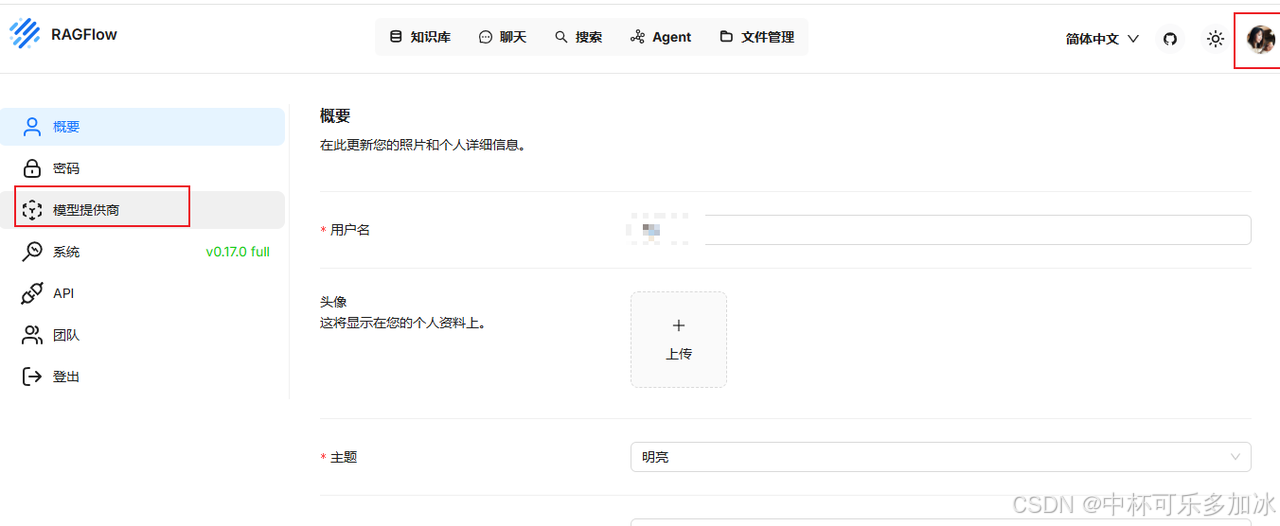The width and height of the screenshot is (1280, 526).
Task: Click the 密码 lock icon
Action: [x=33, y=168]
